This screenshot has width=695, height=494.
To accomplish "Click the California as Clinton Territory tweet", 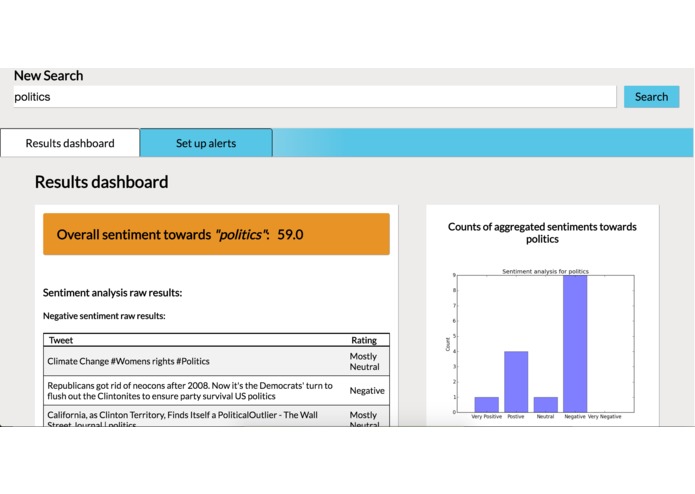I will click(182, 420).
